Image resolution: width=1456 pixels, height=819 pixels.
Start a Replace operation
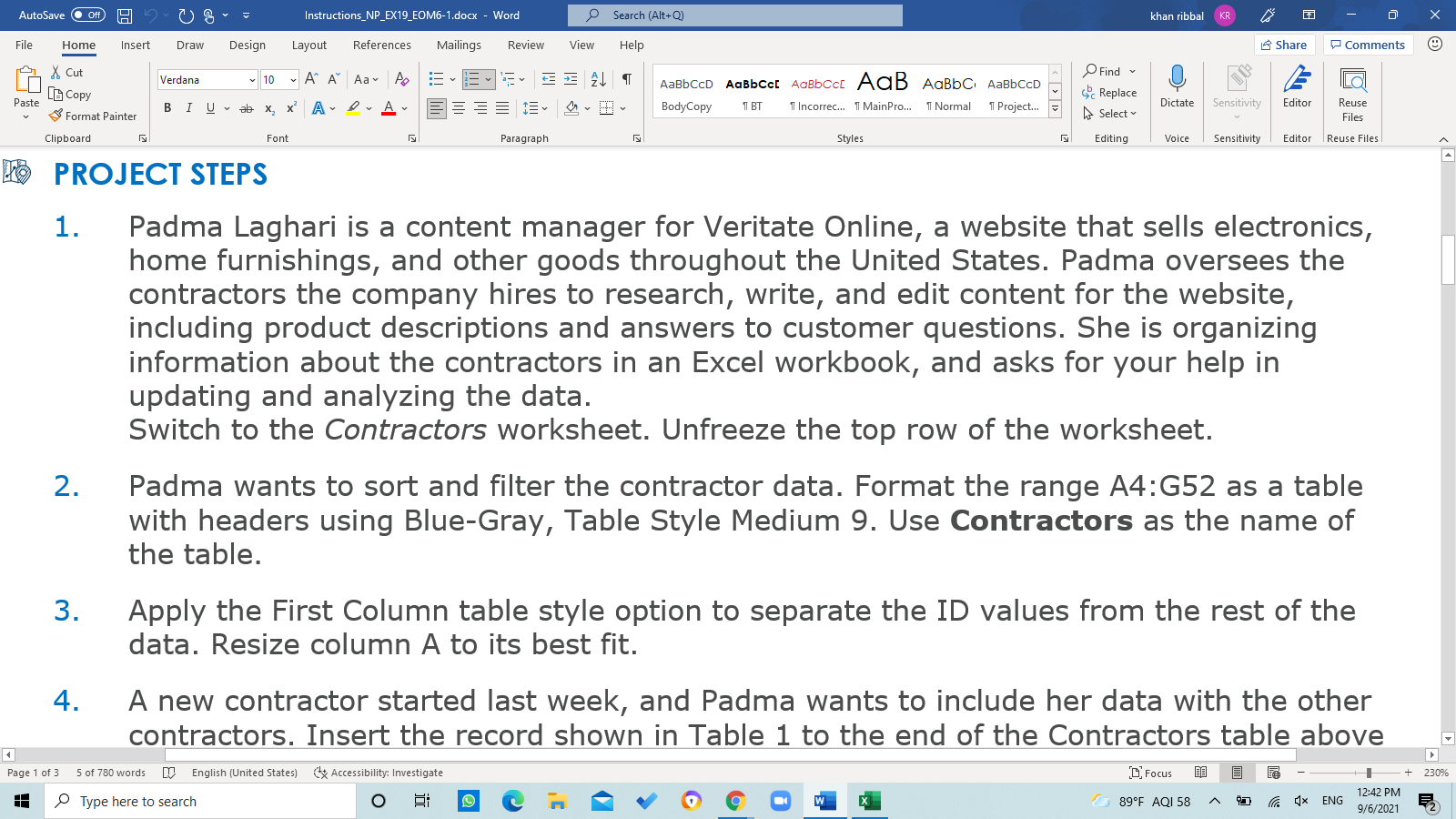pyautogui.click(x=1111, y=92)
